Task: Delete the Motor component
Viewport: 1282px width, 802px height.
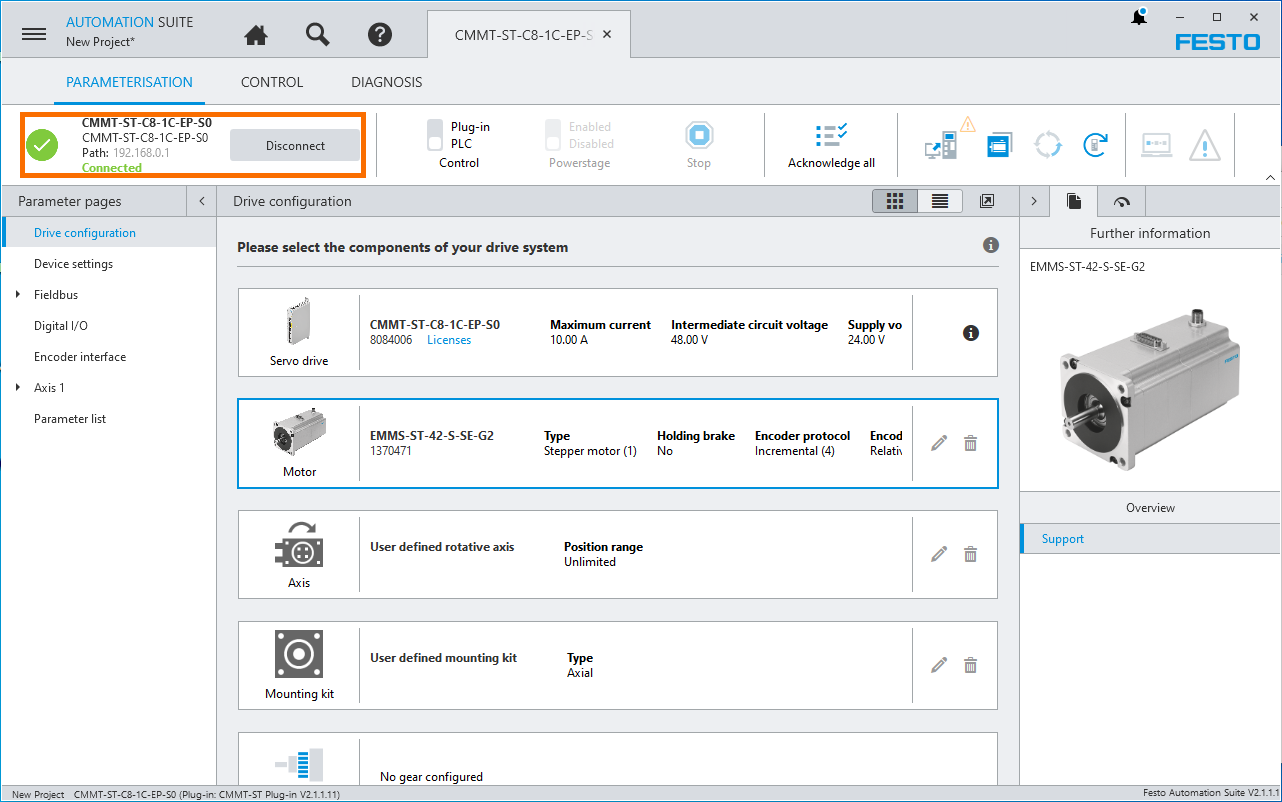Action: point(970,443)
